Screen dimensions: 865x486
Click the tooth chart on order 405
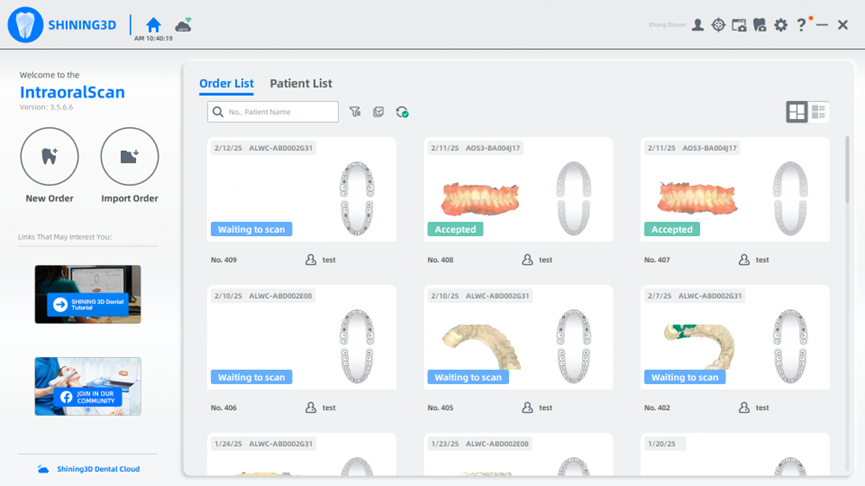[574, 346]
